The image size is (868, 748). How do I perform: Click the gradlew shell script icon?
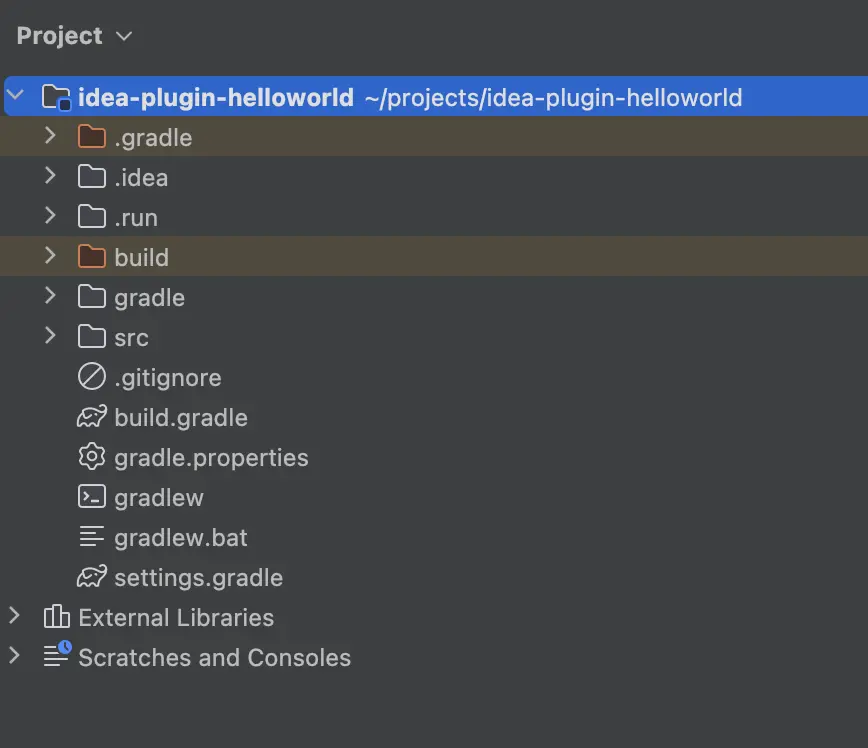click(91, 497)
